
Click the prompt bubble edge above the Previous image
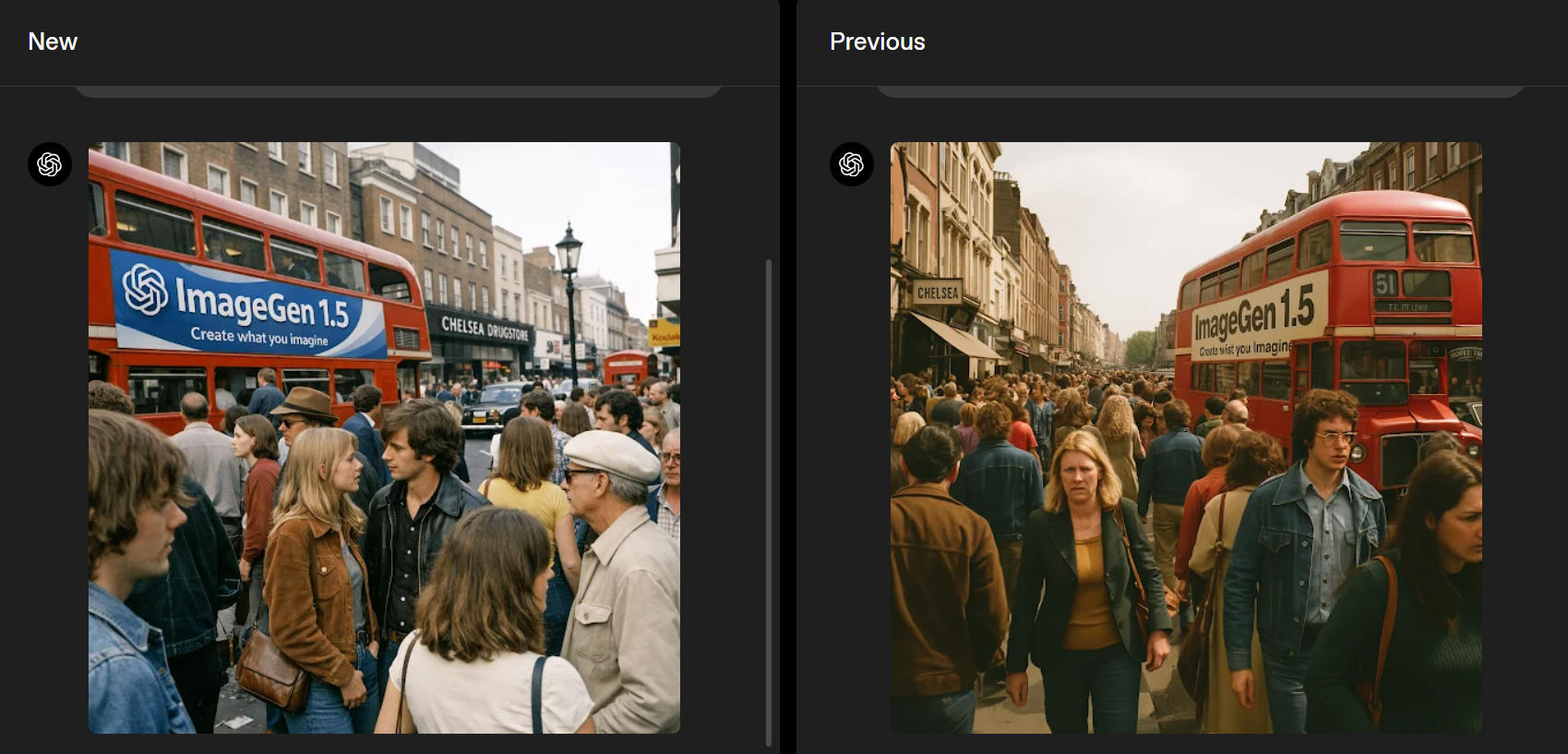[1200, 91]
